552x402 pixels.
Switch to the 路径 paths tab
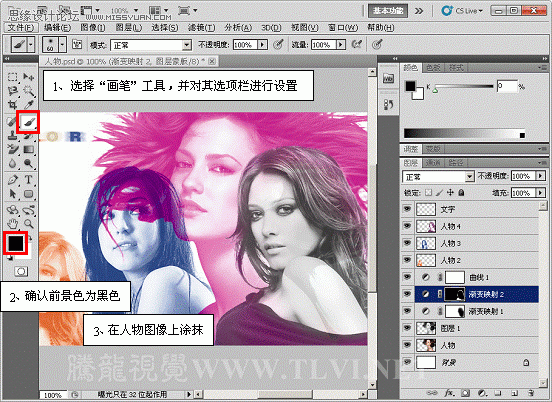coord(456,163)
